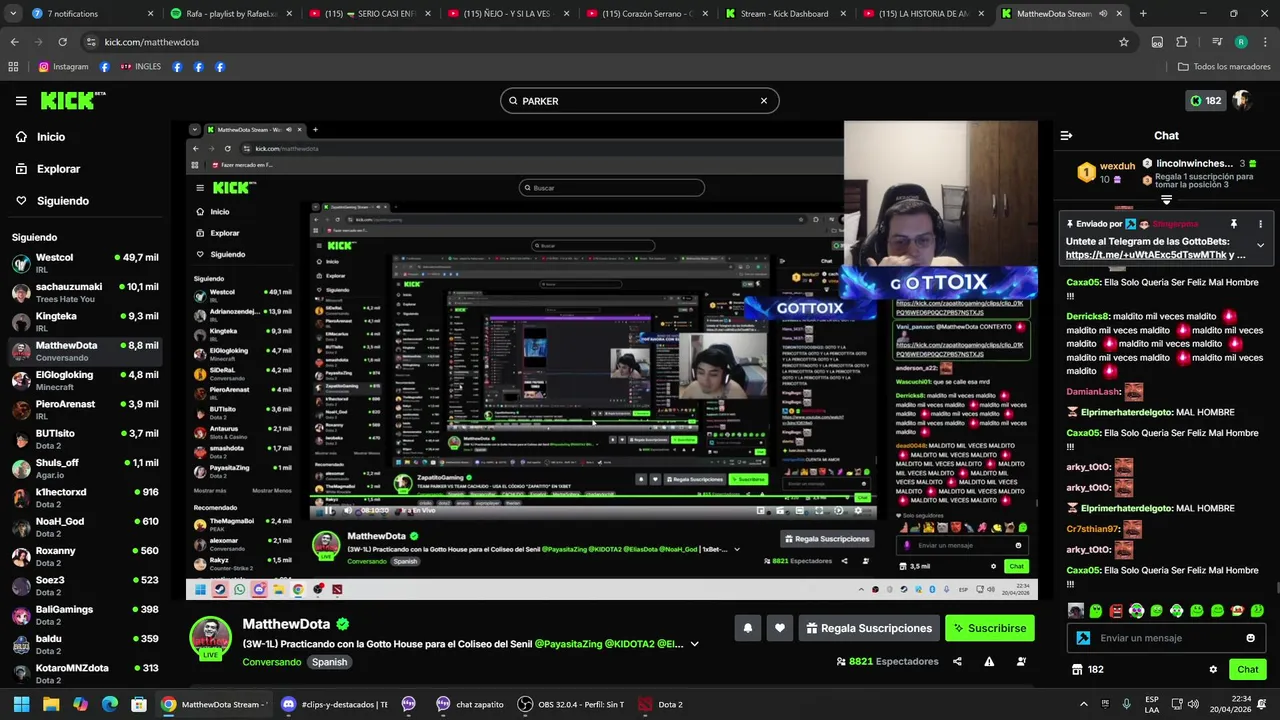Open the chat settings gear
The height and width of the screenshot is (720, 1280).
pyautogui.click(x=1213, y=669)
